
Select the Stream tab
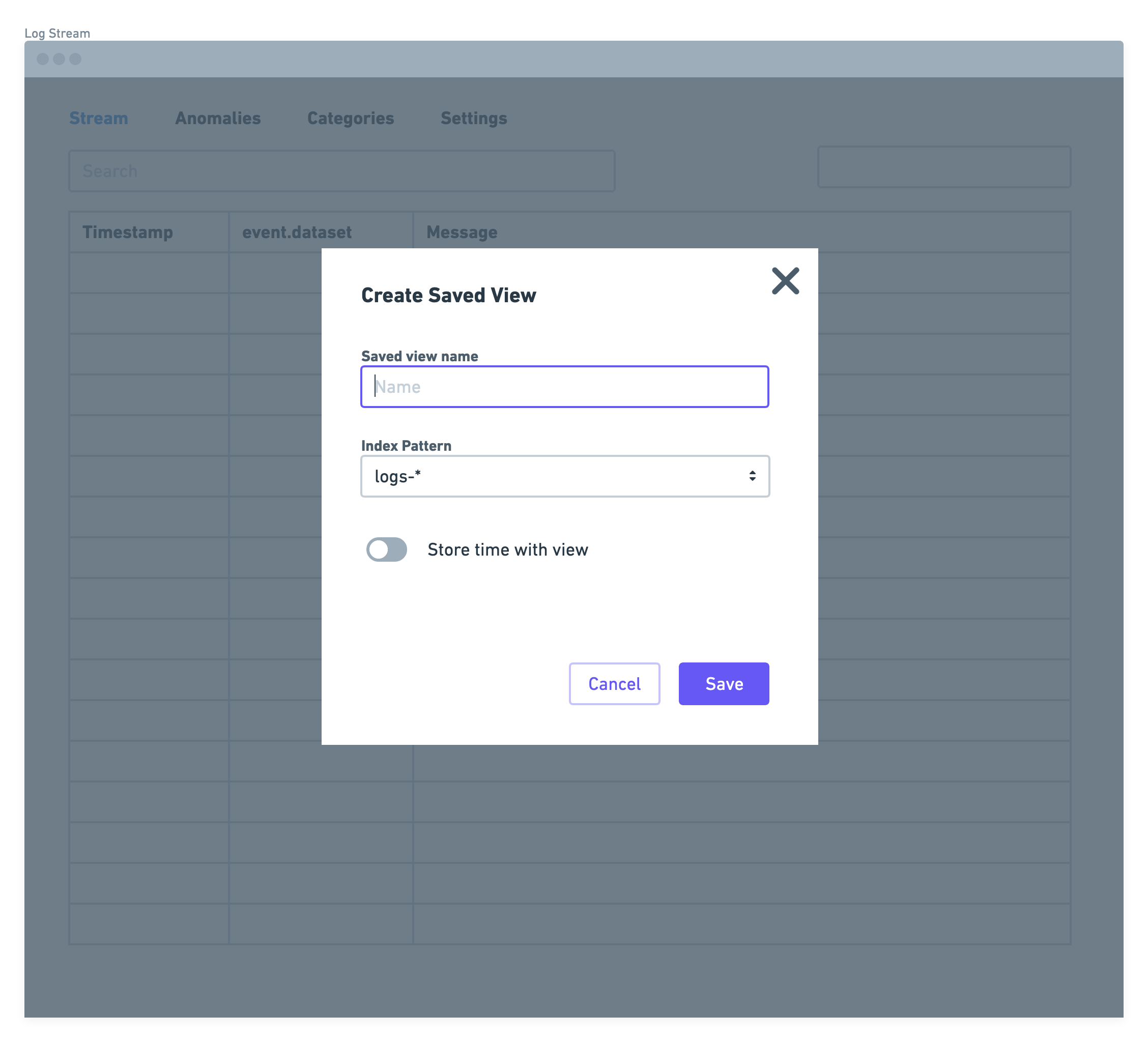pyautogui.click(x=99, y=119)
